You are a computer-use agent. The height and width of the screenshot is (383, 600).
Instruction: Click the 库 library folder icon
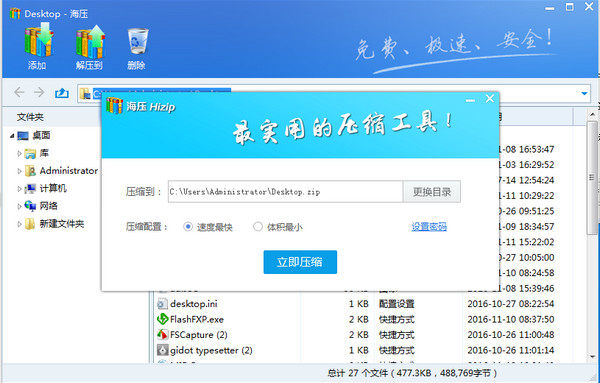pyautogui.click(x=30, y=153)
